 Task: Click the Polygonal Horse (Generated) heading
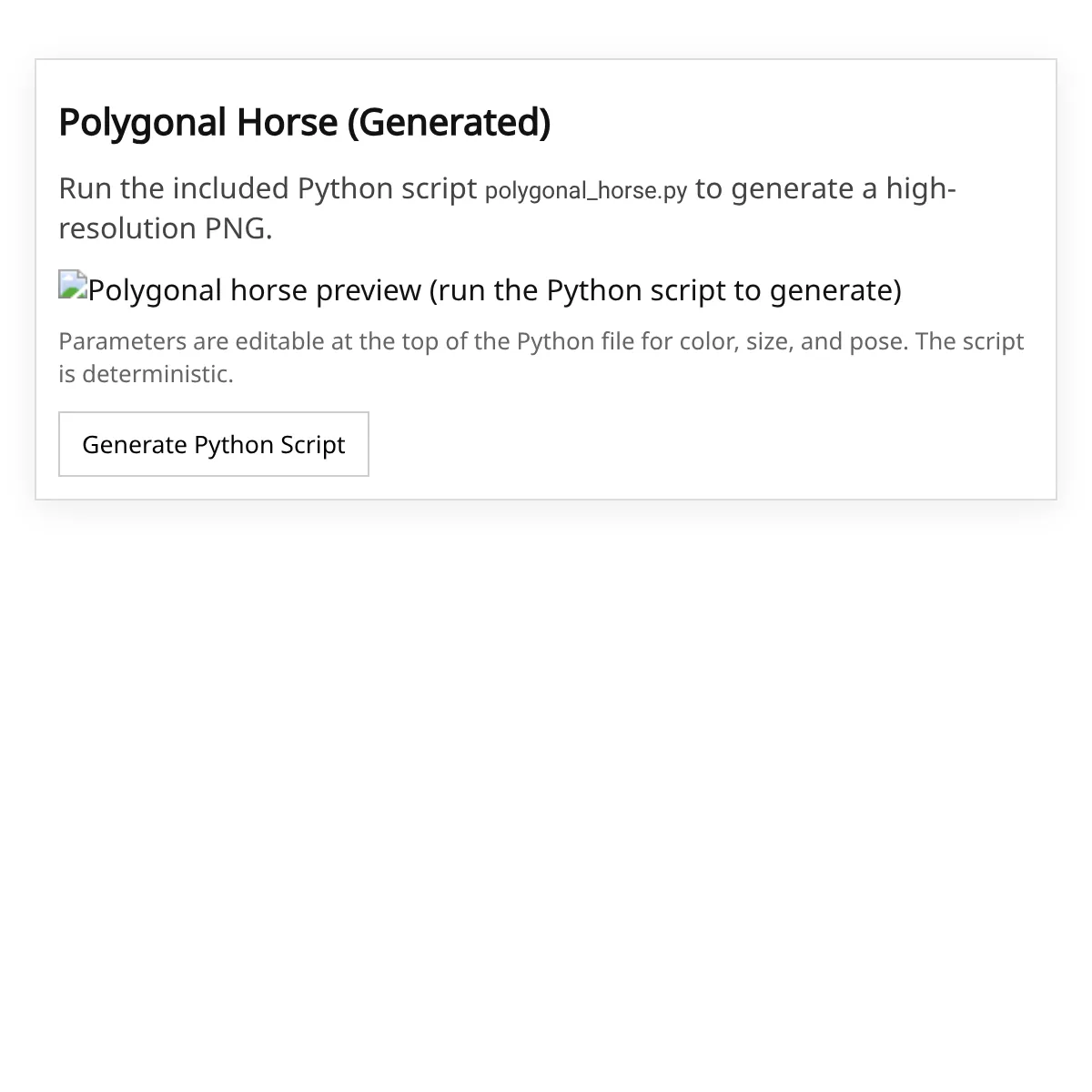[304, 123]
